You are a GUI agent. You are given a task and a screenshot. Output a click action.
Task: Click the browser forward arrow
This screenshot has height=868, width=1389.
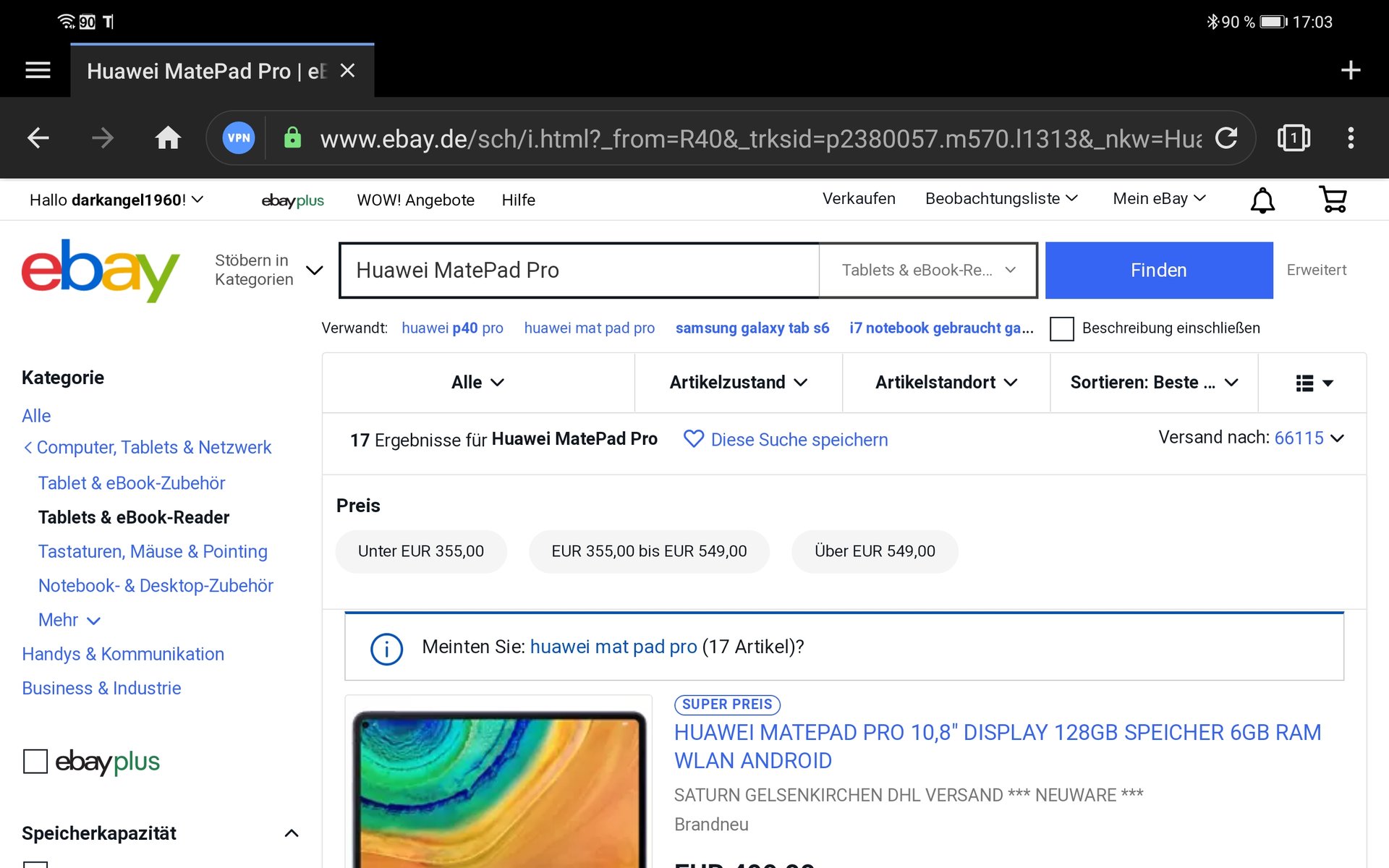[x=103, y=137]
